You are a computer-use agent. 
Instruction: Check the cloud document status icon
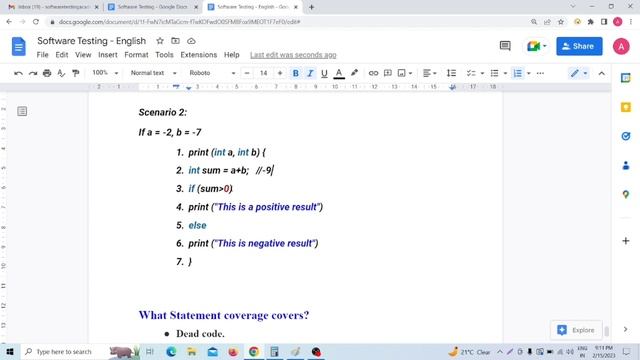pyautogui.click(x=191, y=41)
